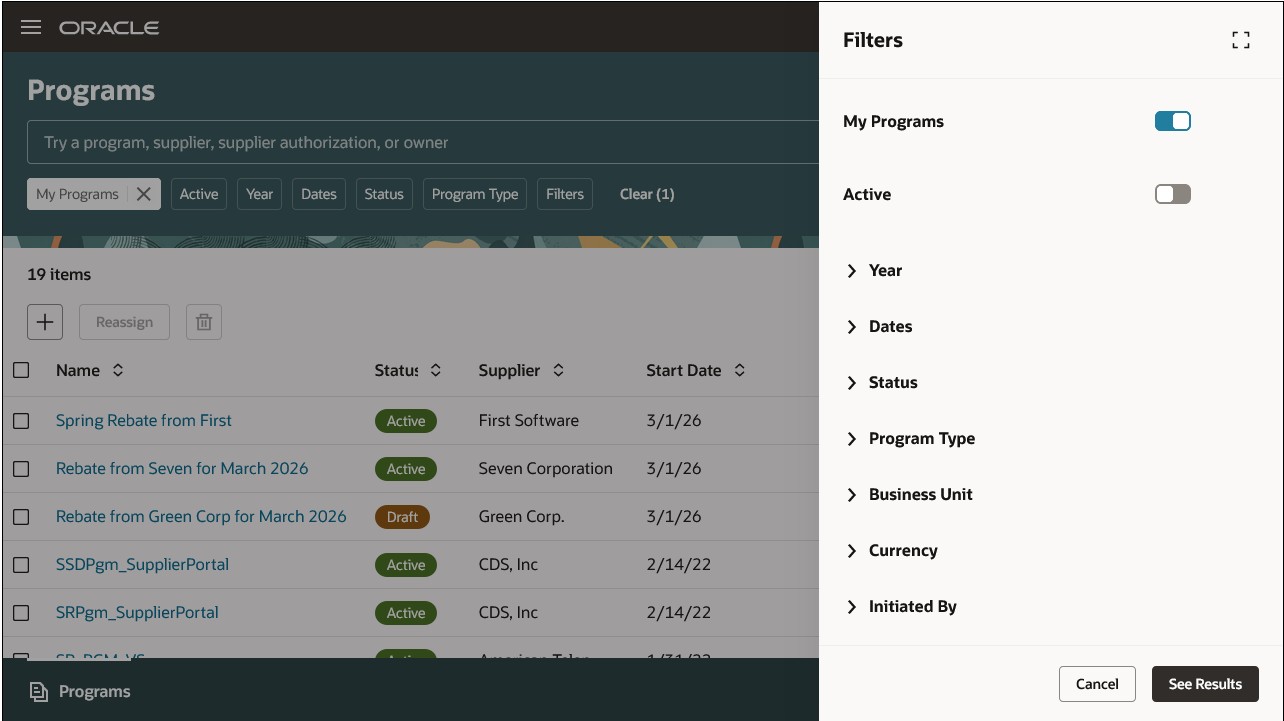Open the Rebate from Seven for March 2026 program
Image resolution: width=1284 pixels, height=721 pixels.
[x=182, y=468]
